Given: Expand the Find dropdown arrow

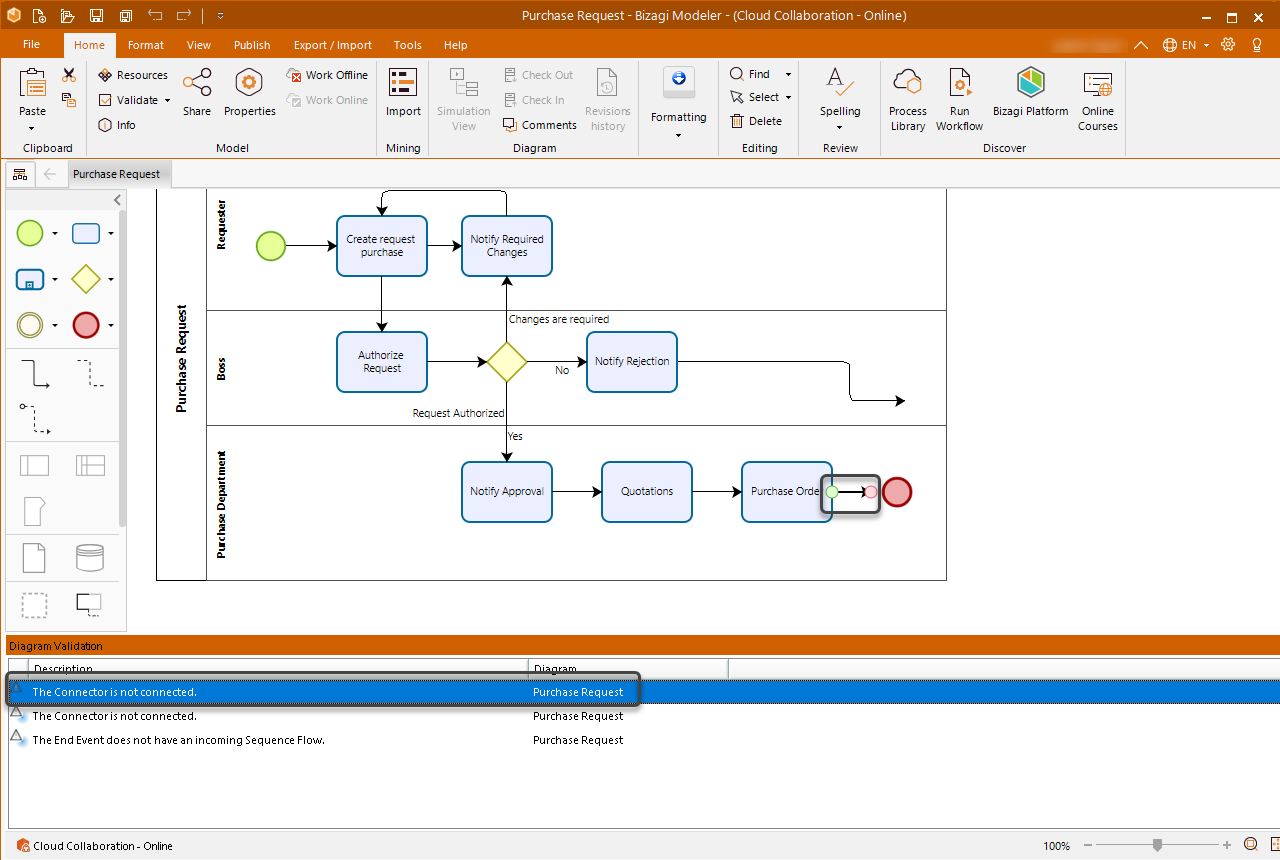Looking at the screenshot, I should pos(788,74).
